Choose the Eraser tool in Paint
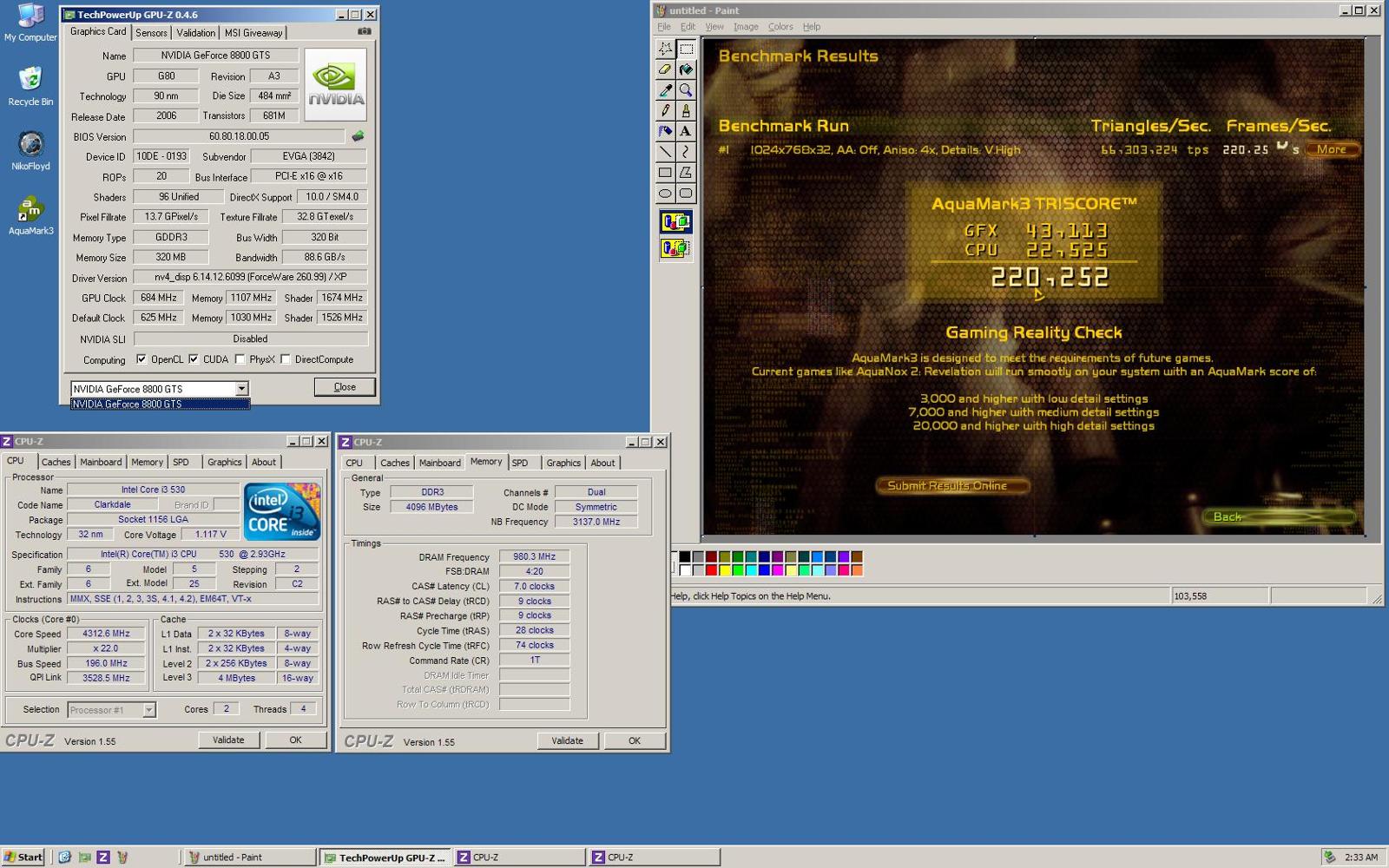The height and width of the screenshot is (868, 1389). (665, 69)
